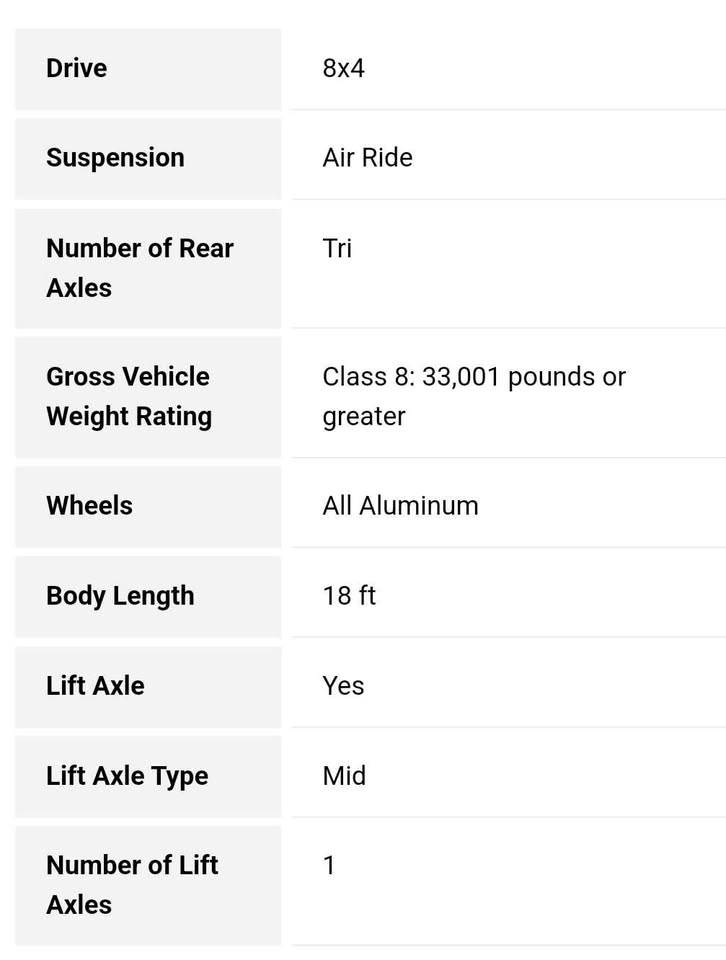Select the 18 ft body length value
This screenshot has height=960, width=726.
[x=349, y=595]
